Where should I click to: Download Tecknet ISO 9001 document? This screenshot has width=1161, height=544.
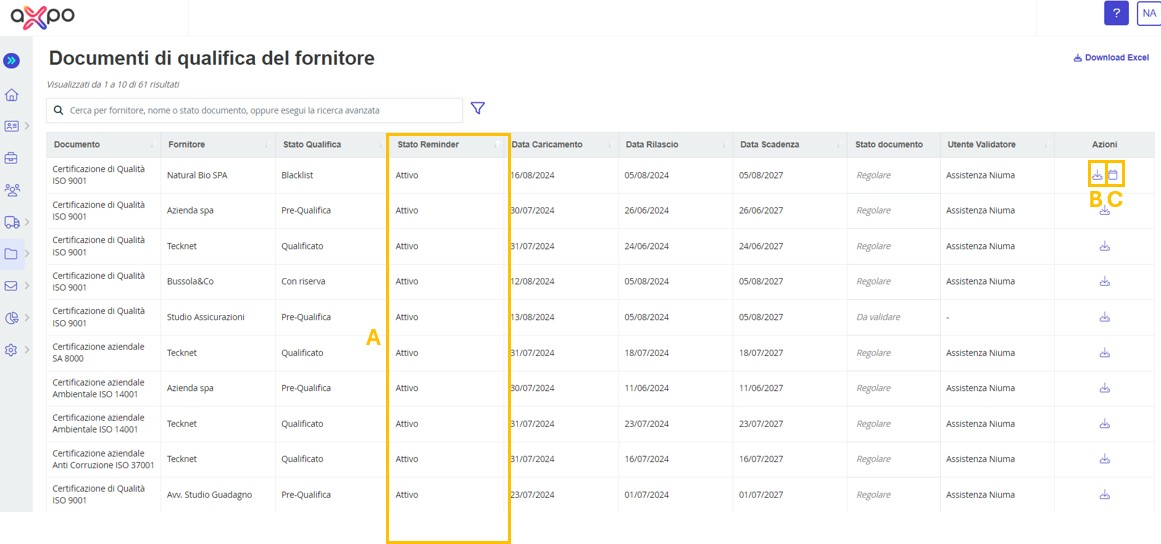1105,246
